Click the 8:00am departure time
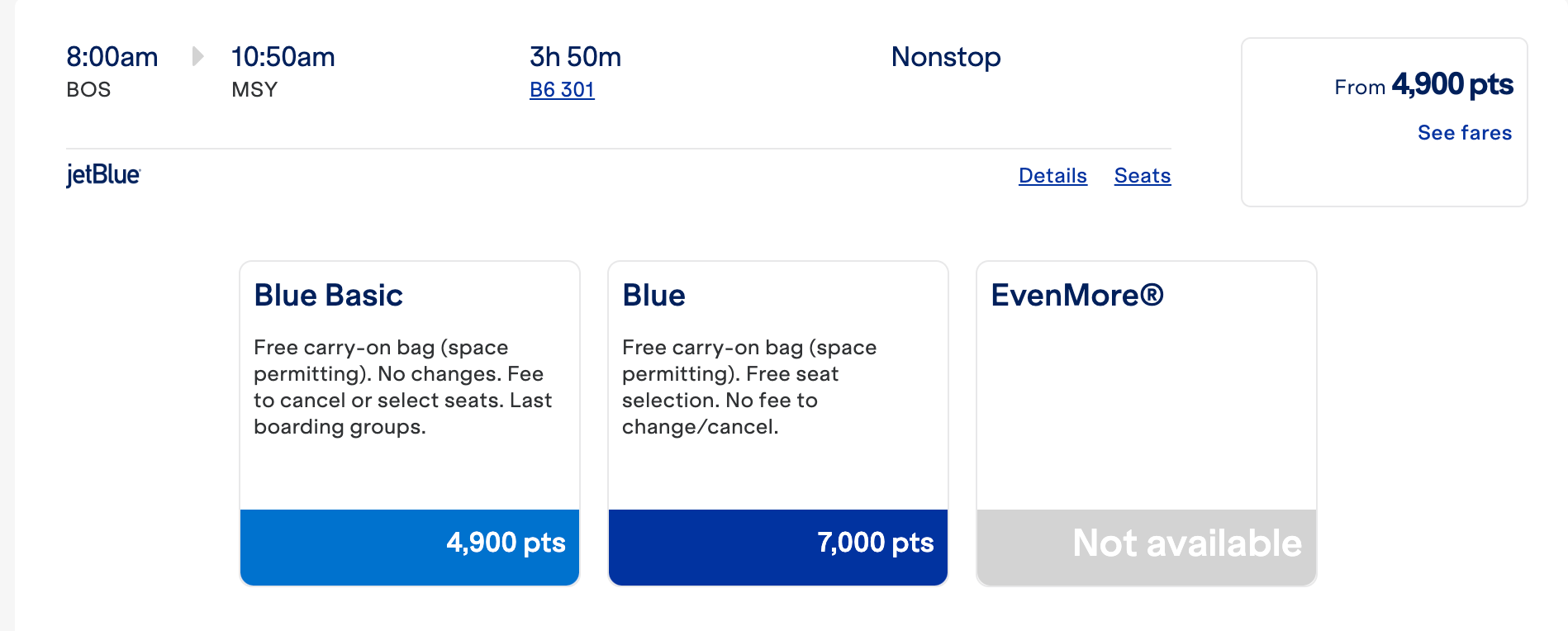The height and width of the screenshot is (631, 1568). tap(112, 57)
